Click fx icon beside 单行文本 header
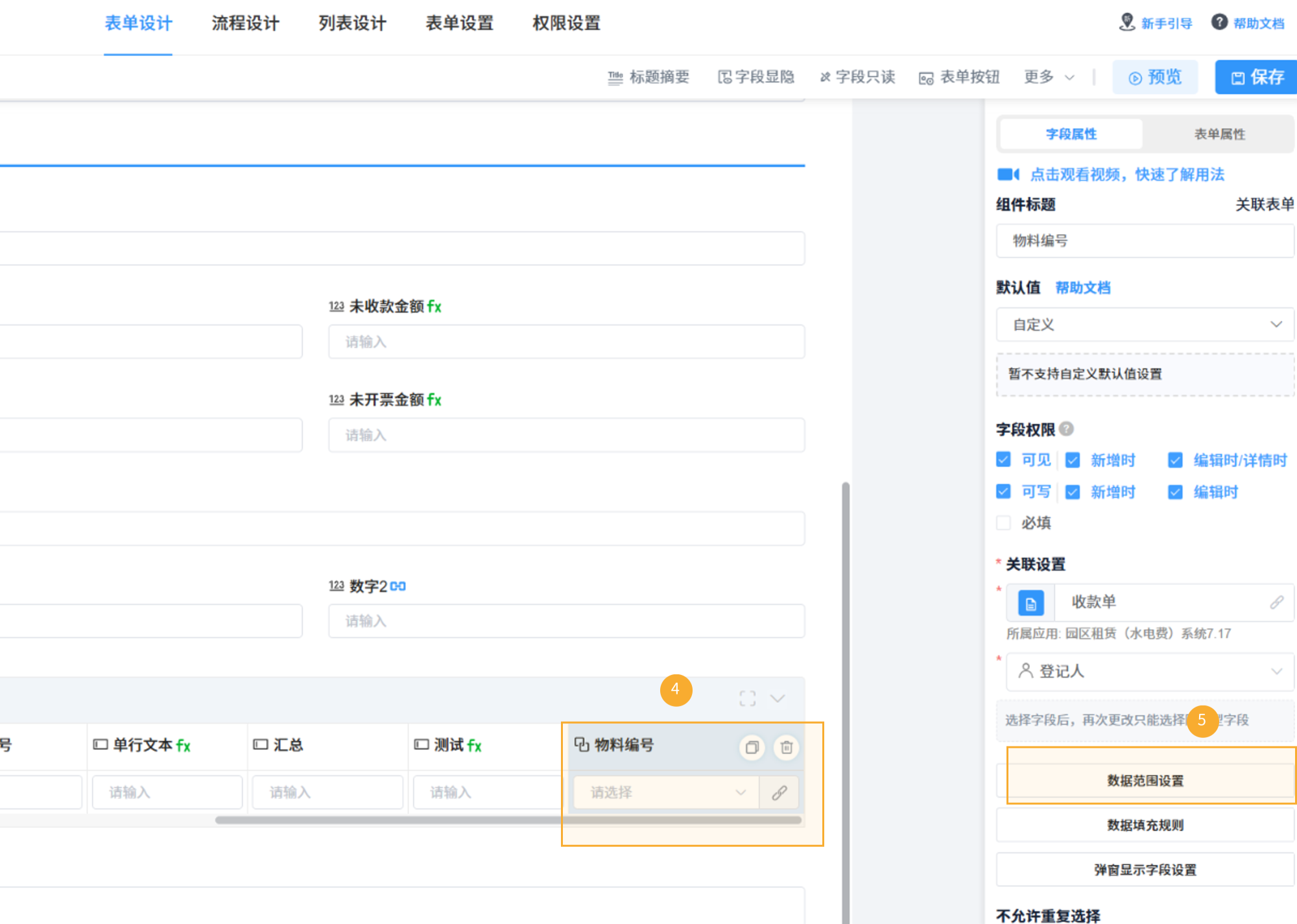Screen dimensions: 1297x924 [184, 746]
